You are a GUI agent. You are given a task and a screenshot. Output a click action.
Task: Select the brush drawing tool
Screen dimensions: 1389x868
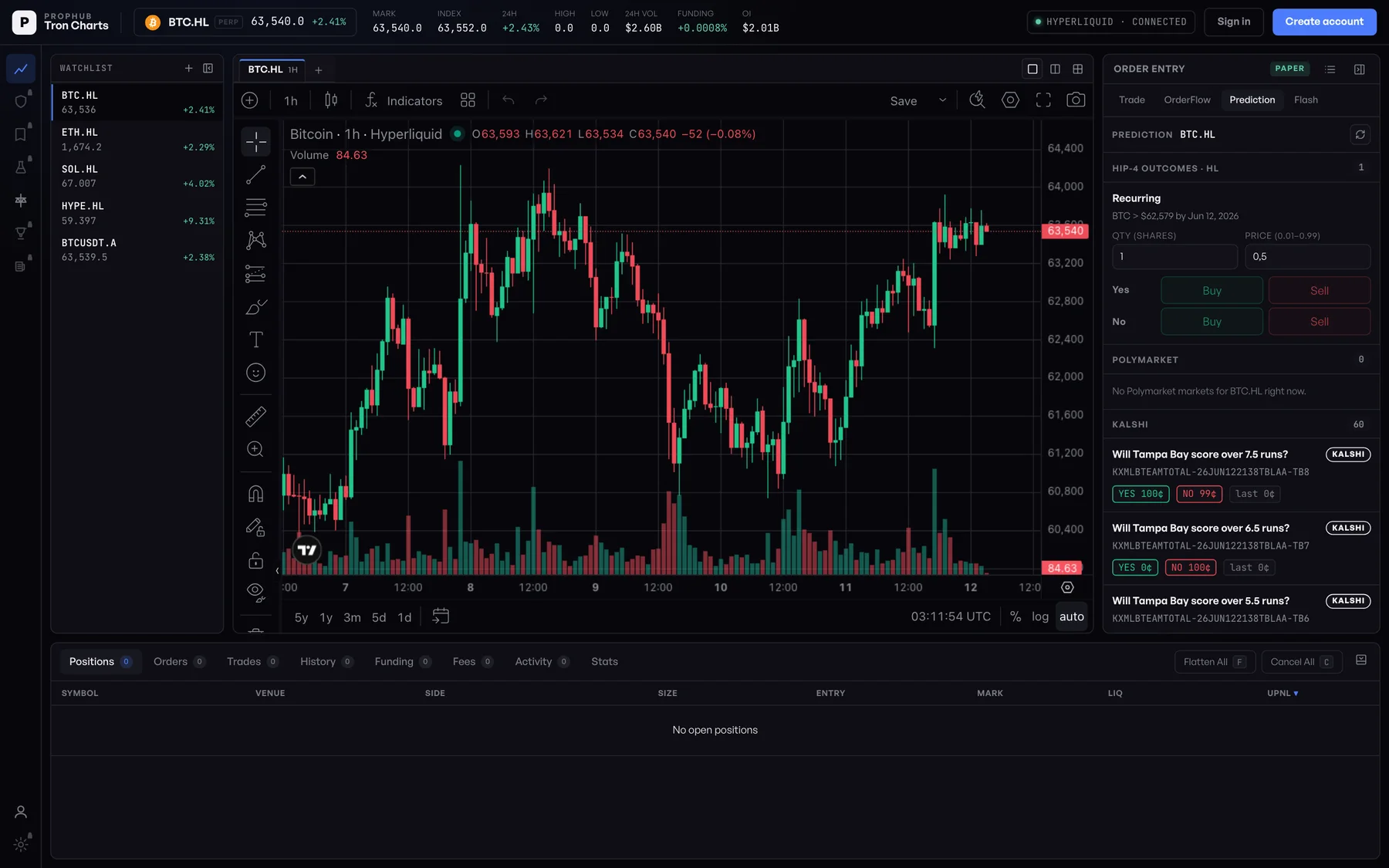255,307
